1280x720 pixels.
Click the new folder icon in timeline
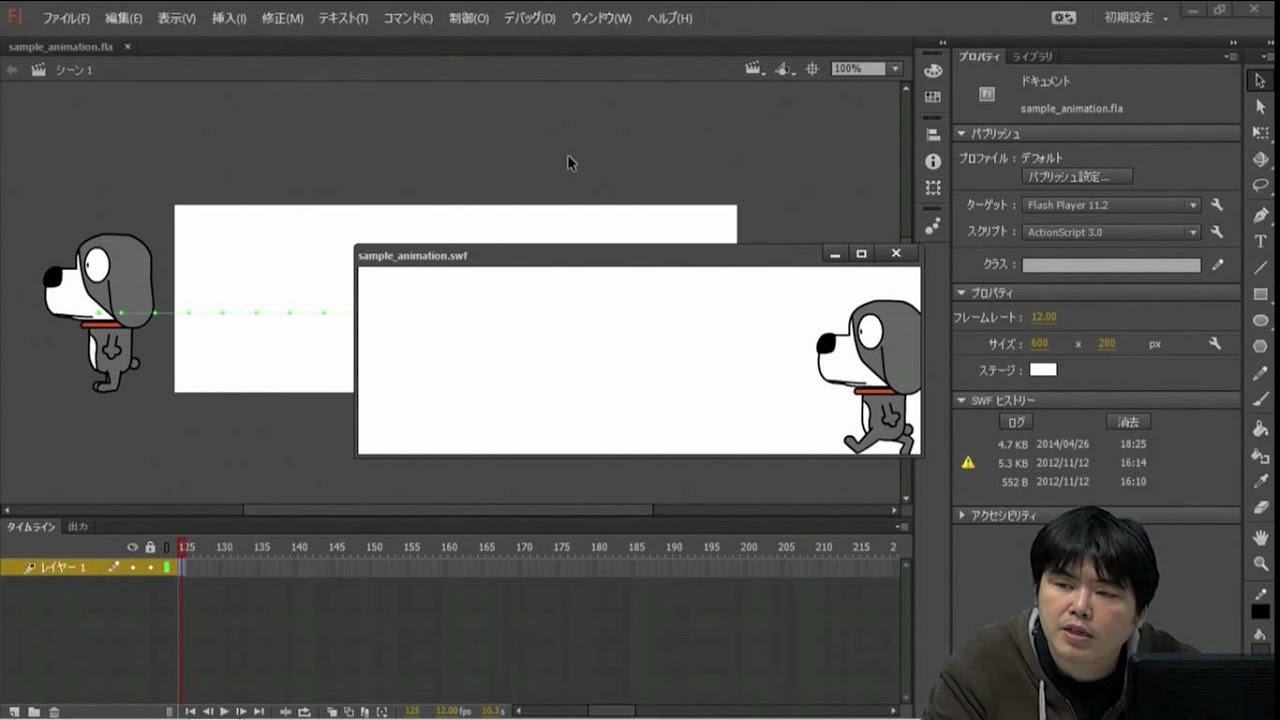pos(34,711)
